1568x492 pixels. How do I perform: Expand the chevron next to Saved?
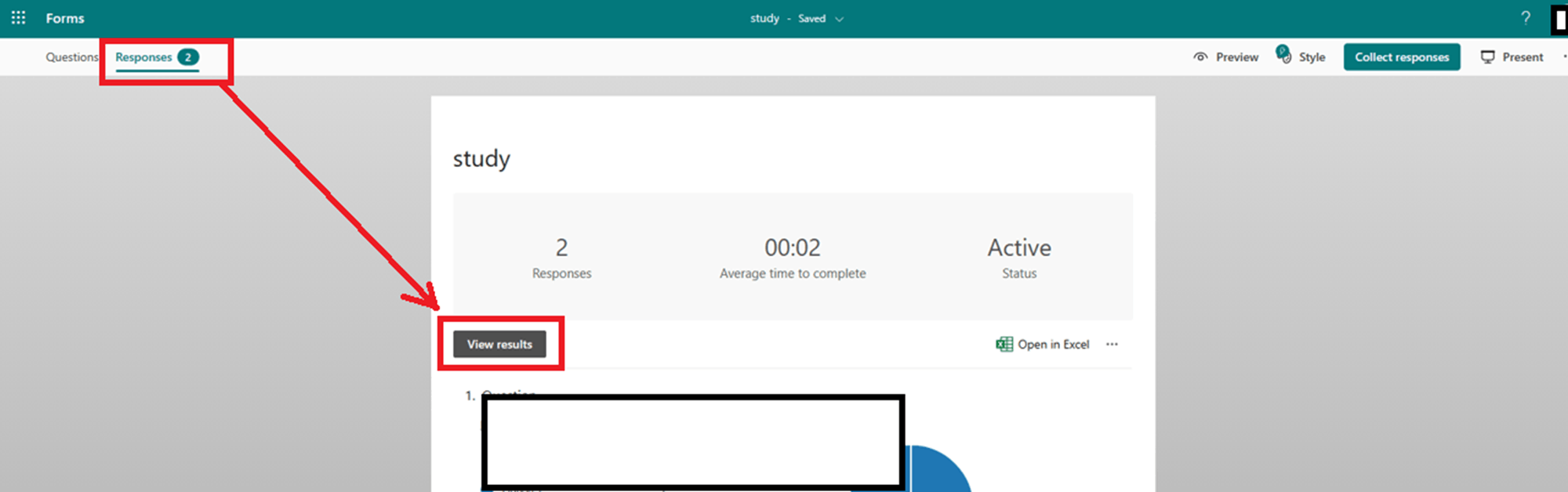coord(839,19)
